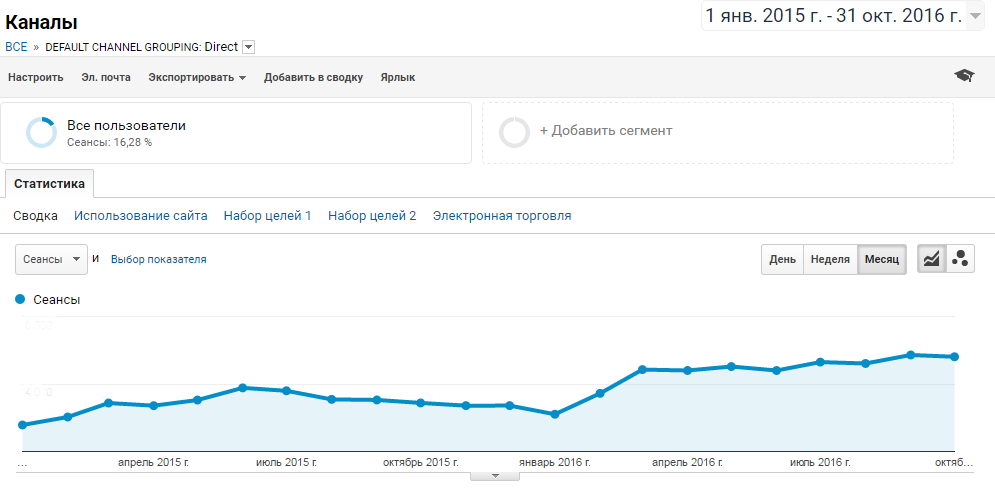This screenshot has height=489, width=995.
Task: Open the Direct channel grouping dropdown arrow
Action: [248, 46]
